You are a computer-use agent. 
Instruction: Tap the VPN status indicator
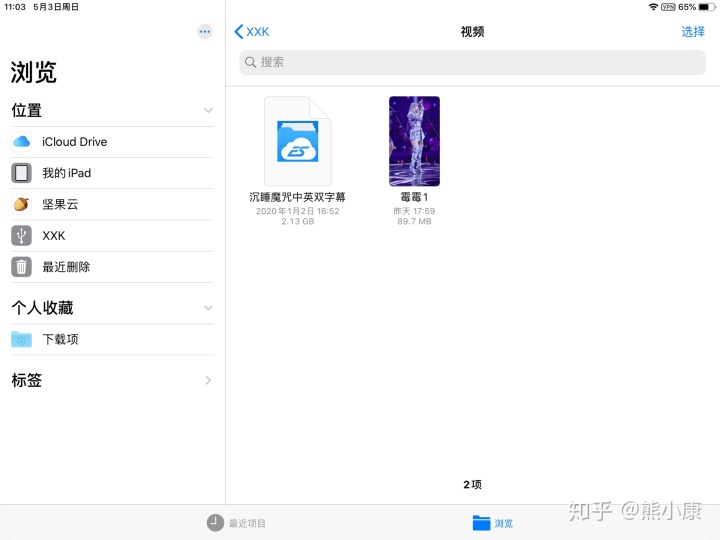668,7
